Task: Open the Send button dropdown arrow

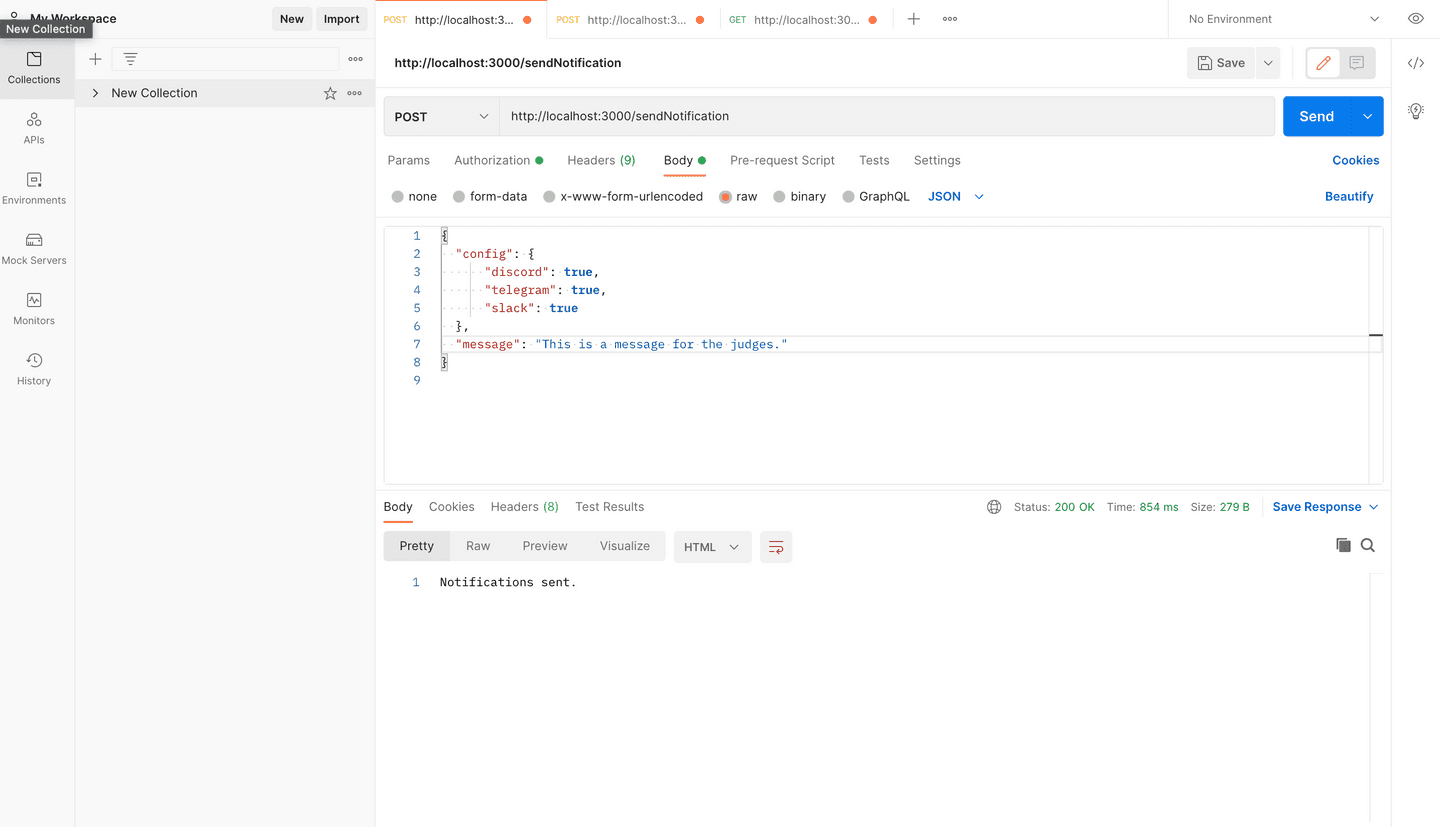Action: [x=1367, y=116]
